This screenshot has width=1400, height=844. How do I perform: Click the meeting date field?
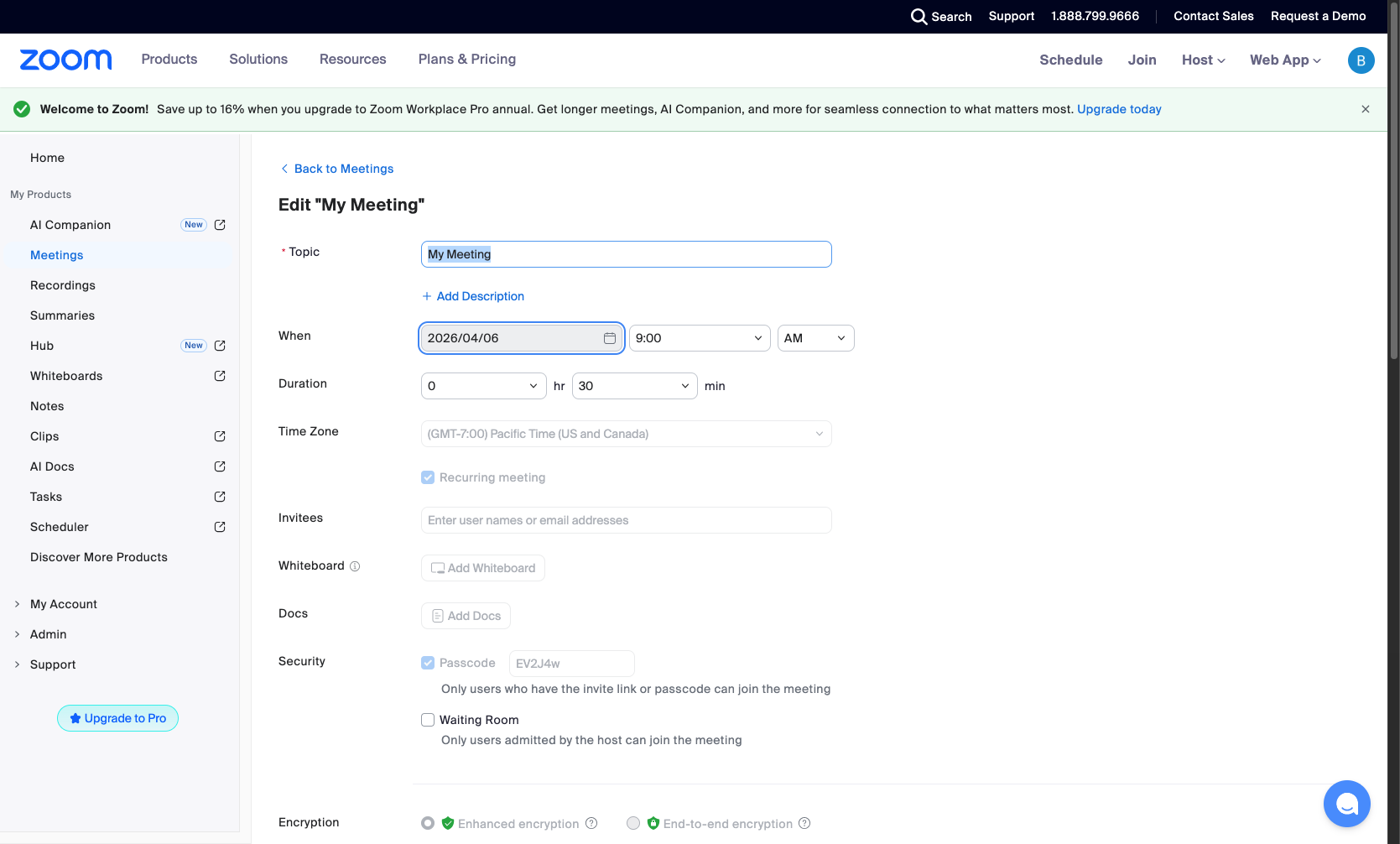coord(522,338)
